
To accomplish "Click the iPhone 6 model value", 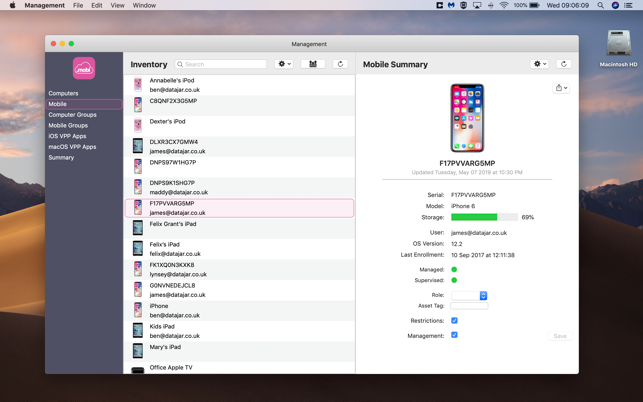I will [463, 206].
